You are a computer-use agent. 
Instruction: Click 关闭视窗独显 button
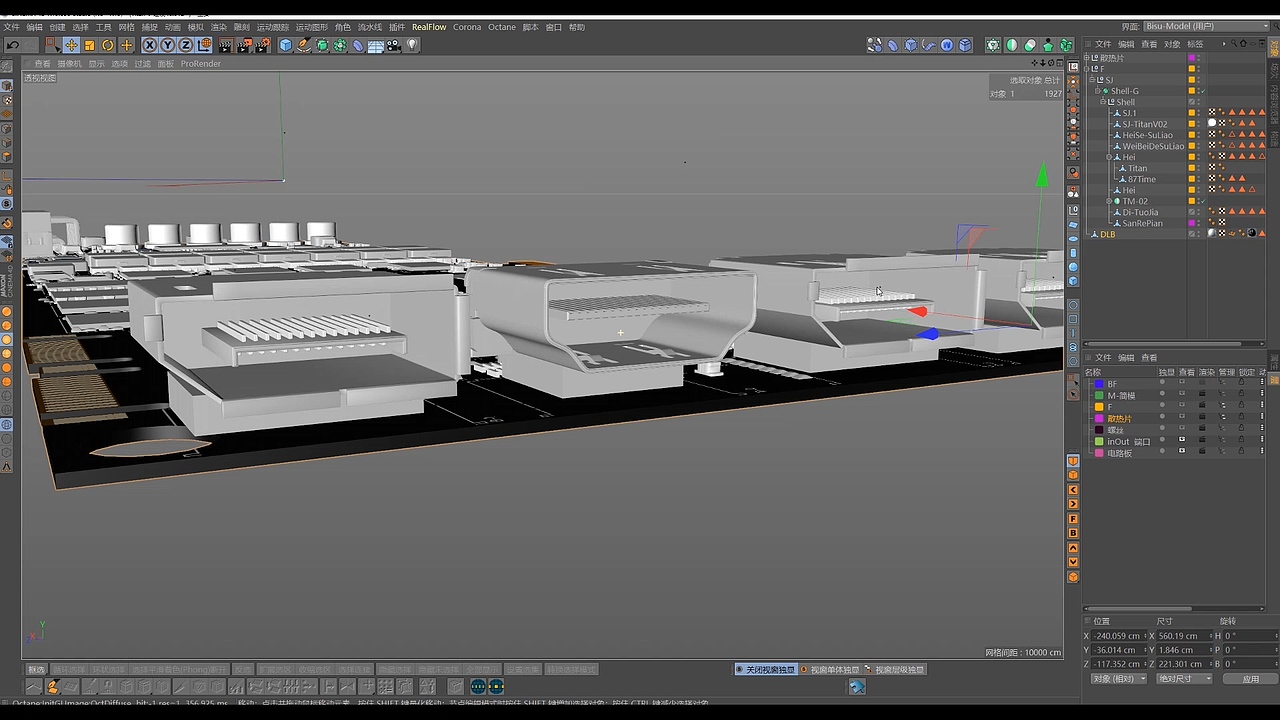point(765,670)
